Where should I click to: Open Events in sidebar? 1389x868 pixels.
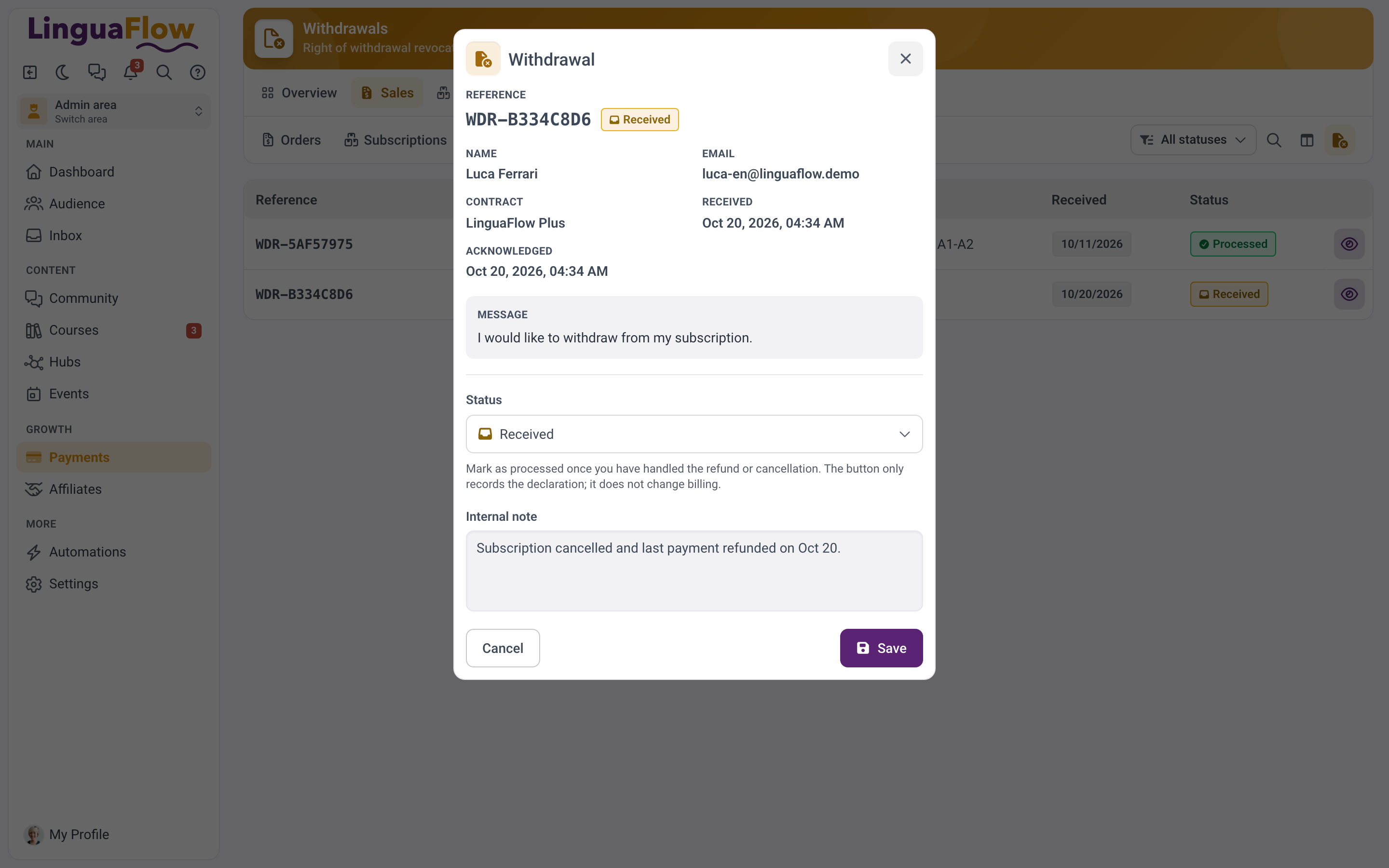coord(114,394)
